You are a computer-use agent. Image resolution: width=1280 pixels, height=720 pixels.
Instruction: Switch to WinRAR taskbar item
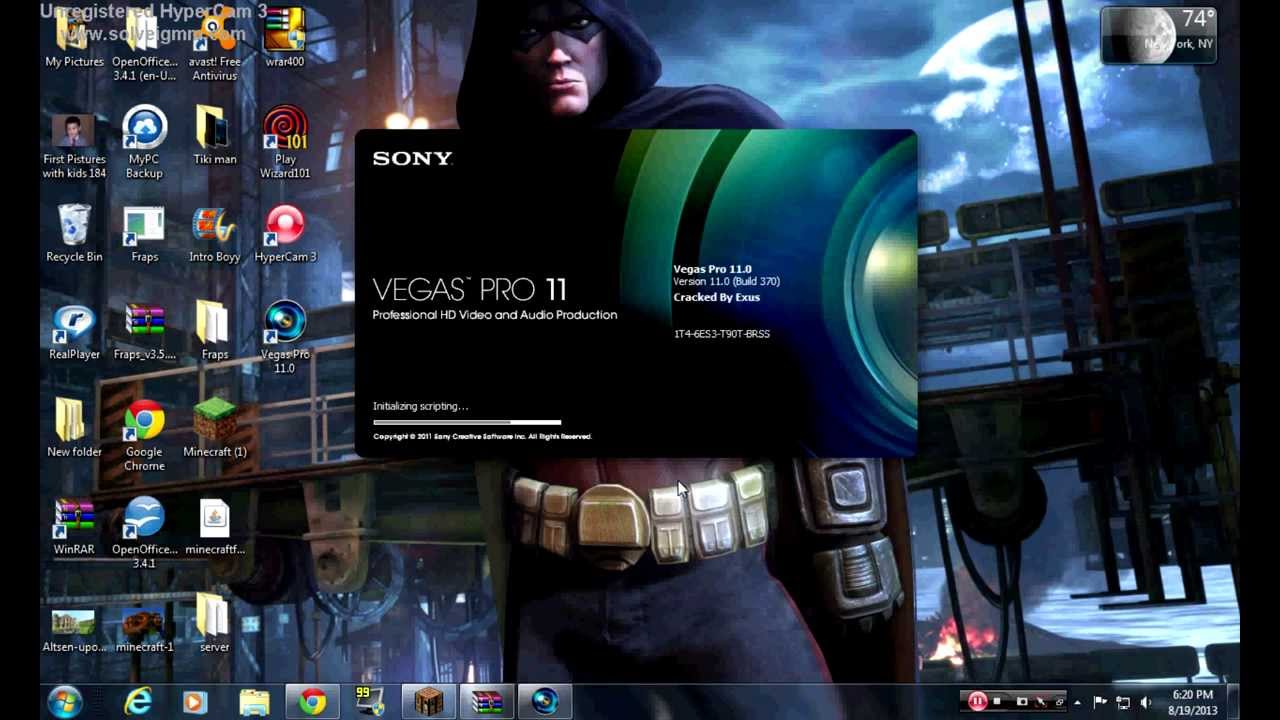pos(487,702)
